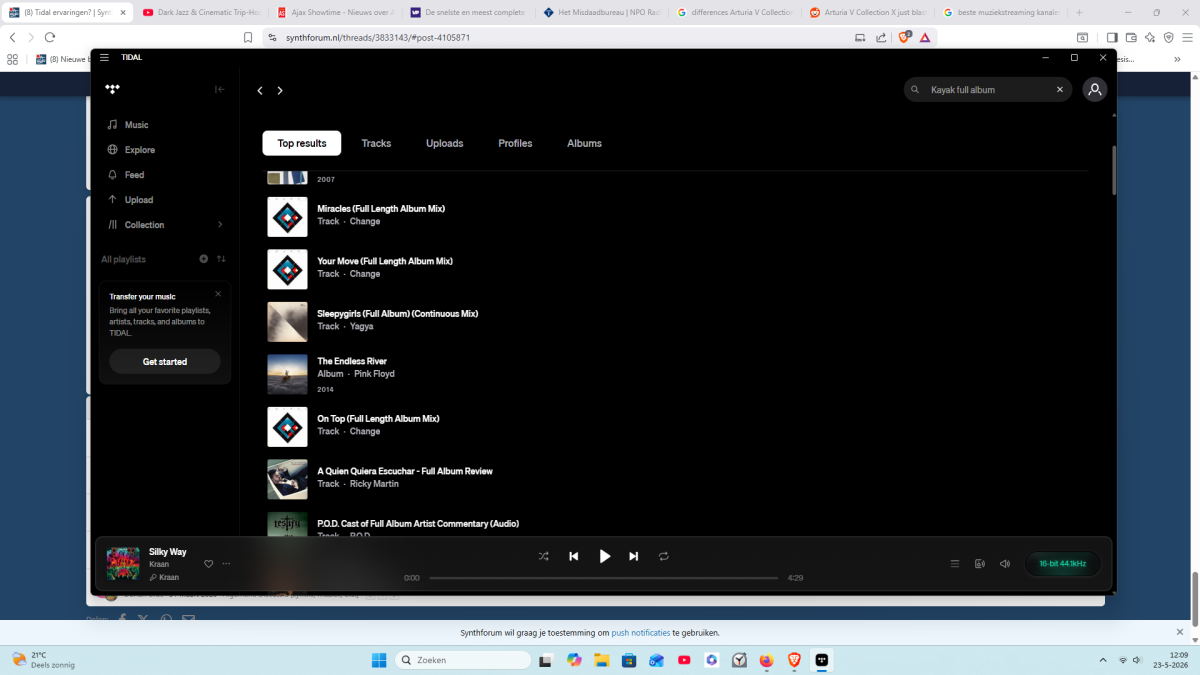The image size is (1200, 675).
Task: Dismiss the Transfer your music card
Action: pyautogui.click(x=218, y=294)
